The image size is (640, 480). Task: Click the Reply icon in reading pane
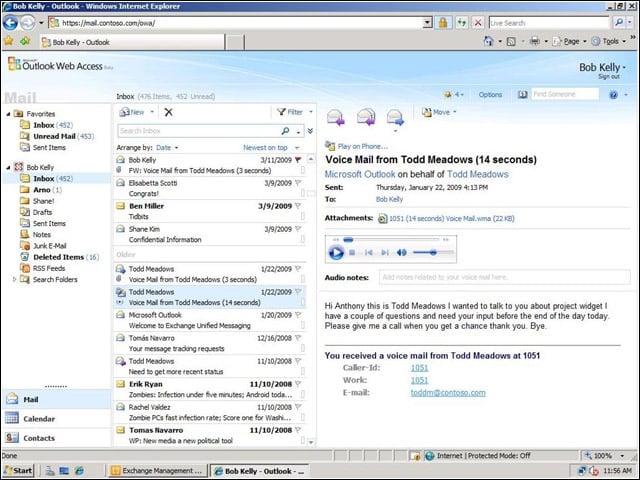tap(336, 117)
